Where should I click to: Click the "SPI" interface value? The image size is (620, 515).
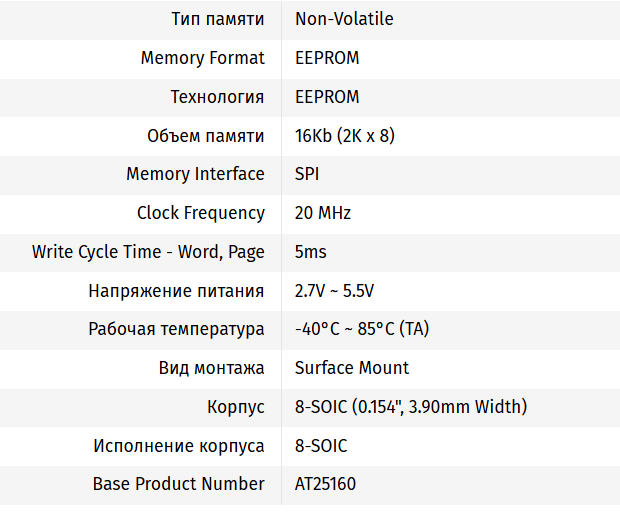[x=307, y=174]
